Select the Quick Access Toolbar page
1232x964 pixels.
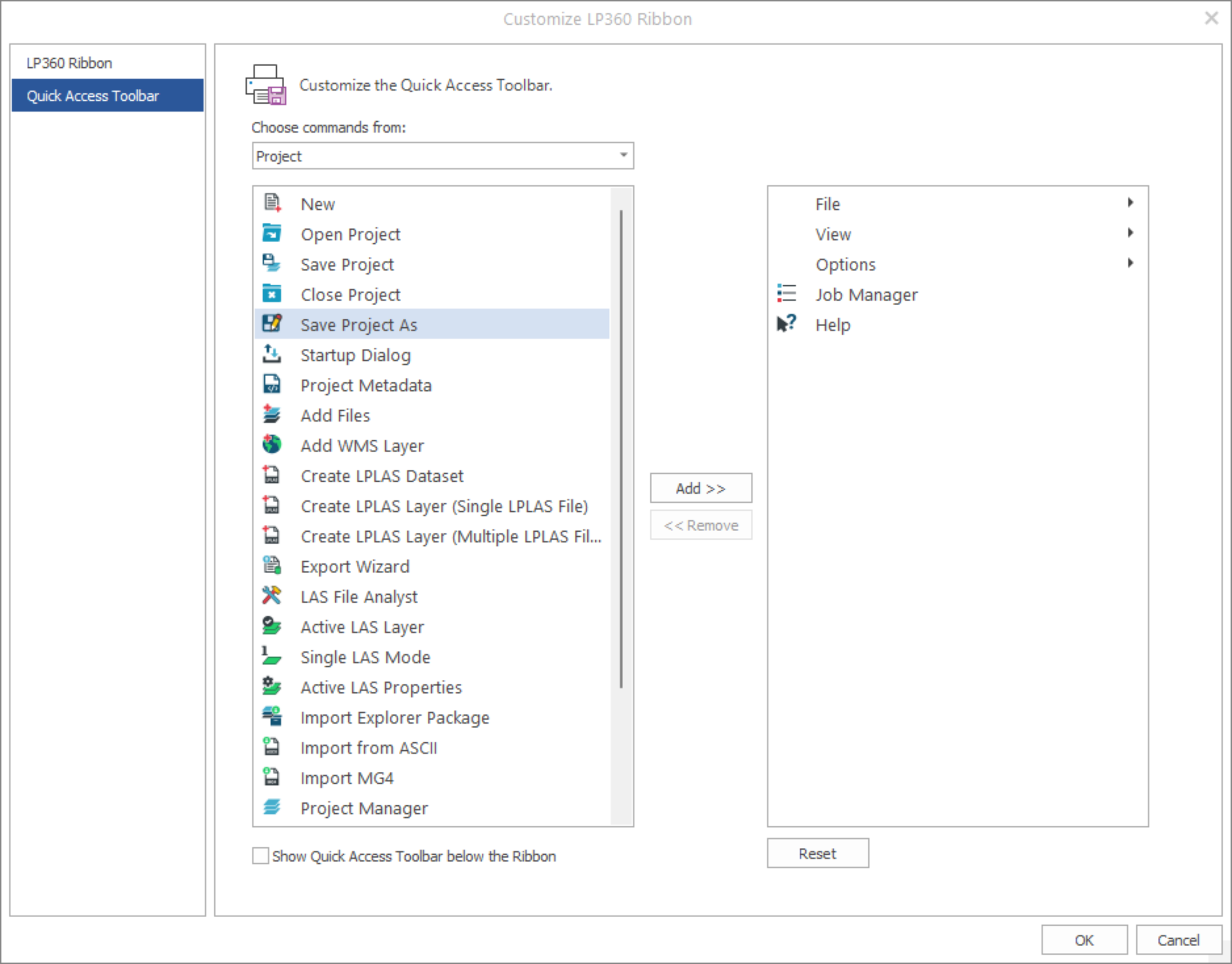point(108,96)
